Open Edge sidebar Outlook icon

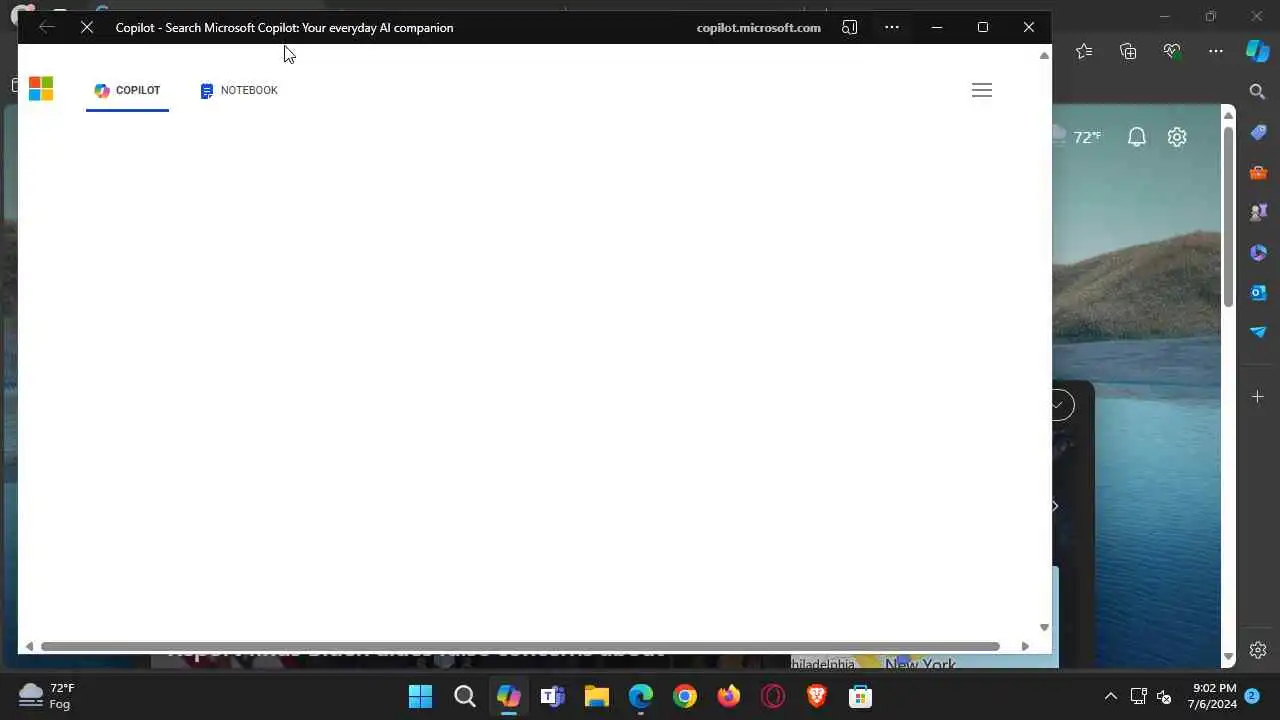point(1258,292)
